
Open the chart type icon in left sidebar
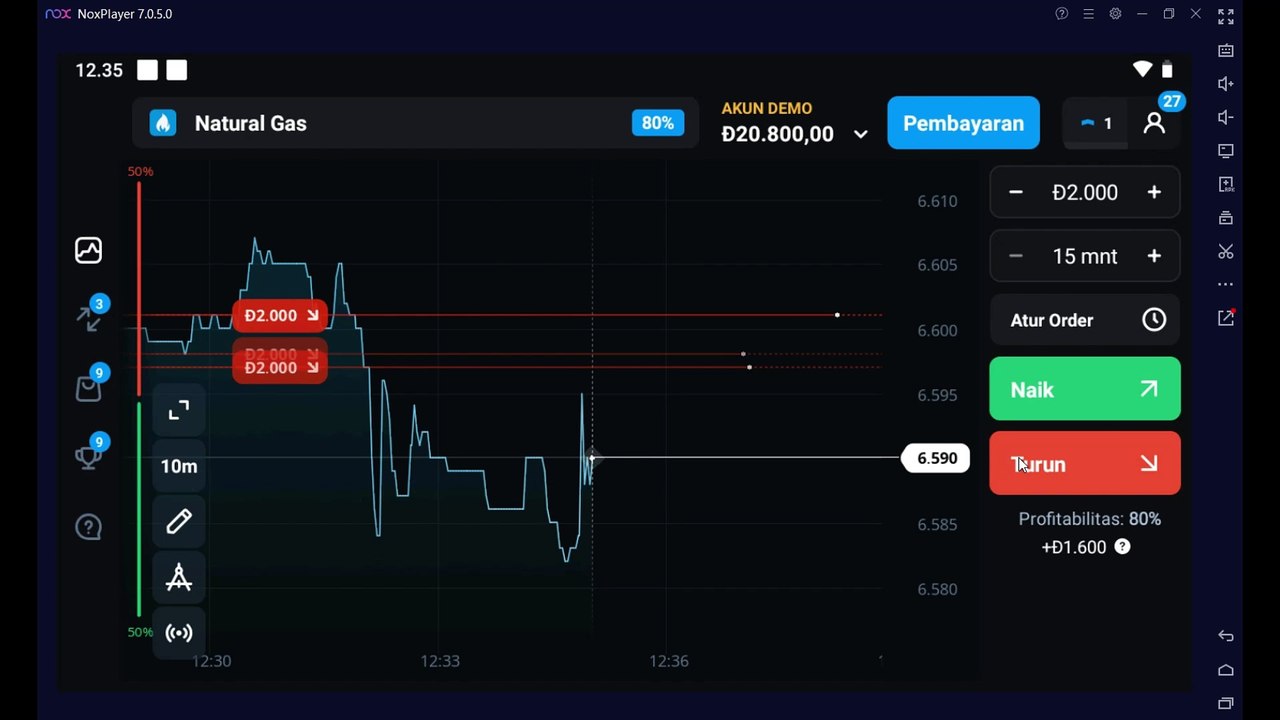[88, 250]
